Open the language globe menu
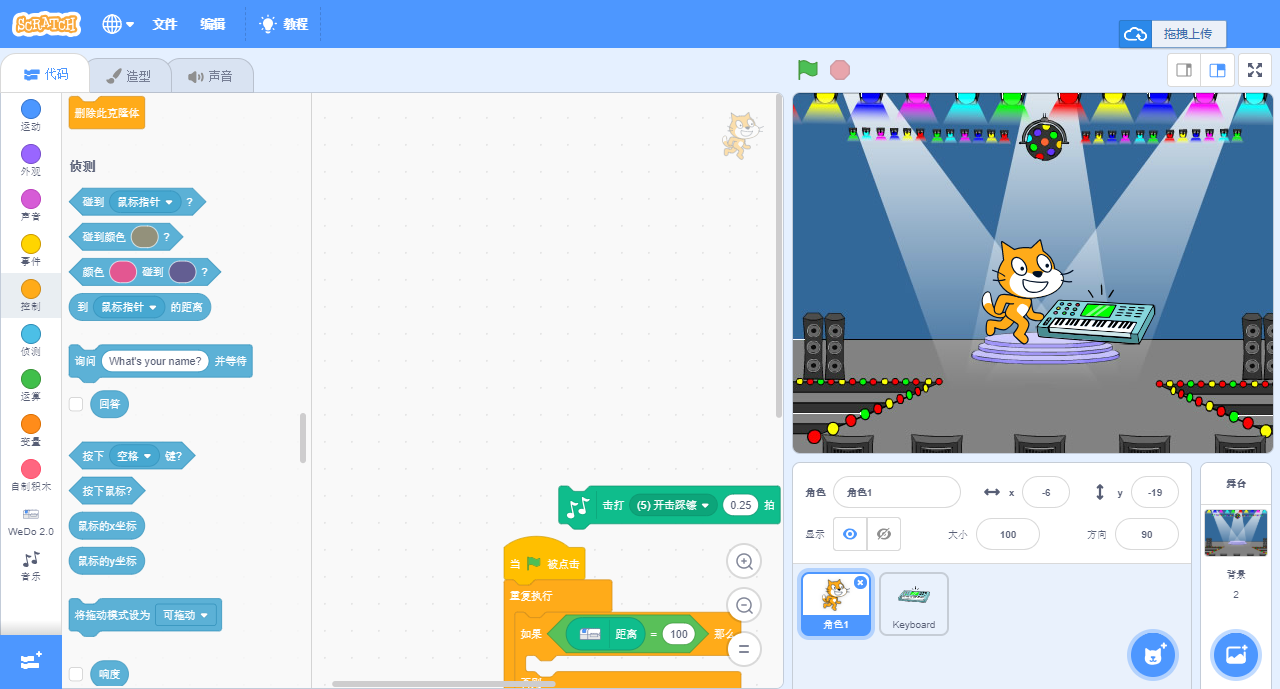This screenshot has width=1280, height=689. 118,24
